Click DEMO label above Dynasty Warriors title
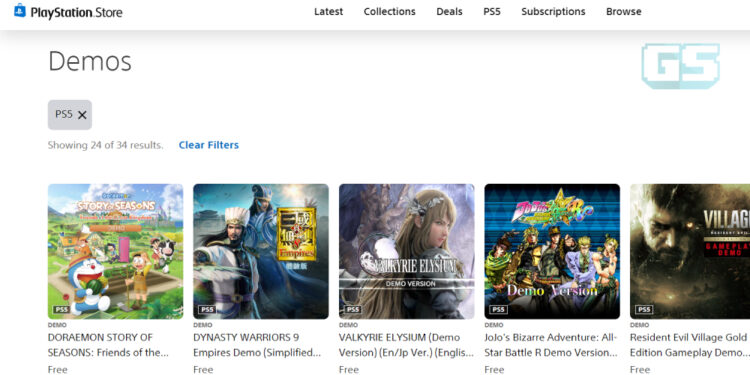 pyautogui.click(x=203, y=325)
